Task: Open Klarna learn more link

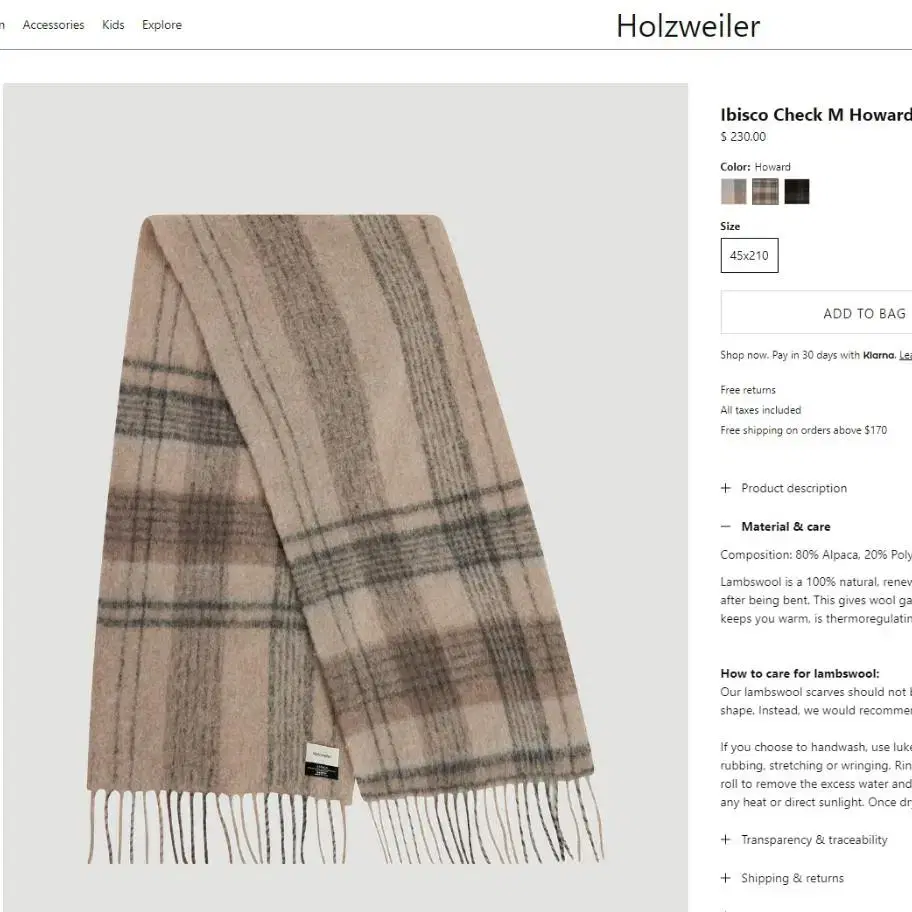Action: [906, 355]
